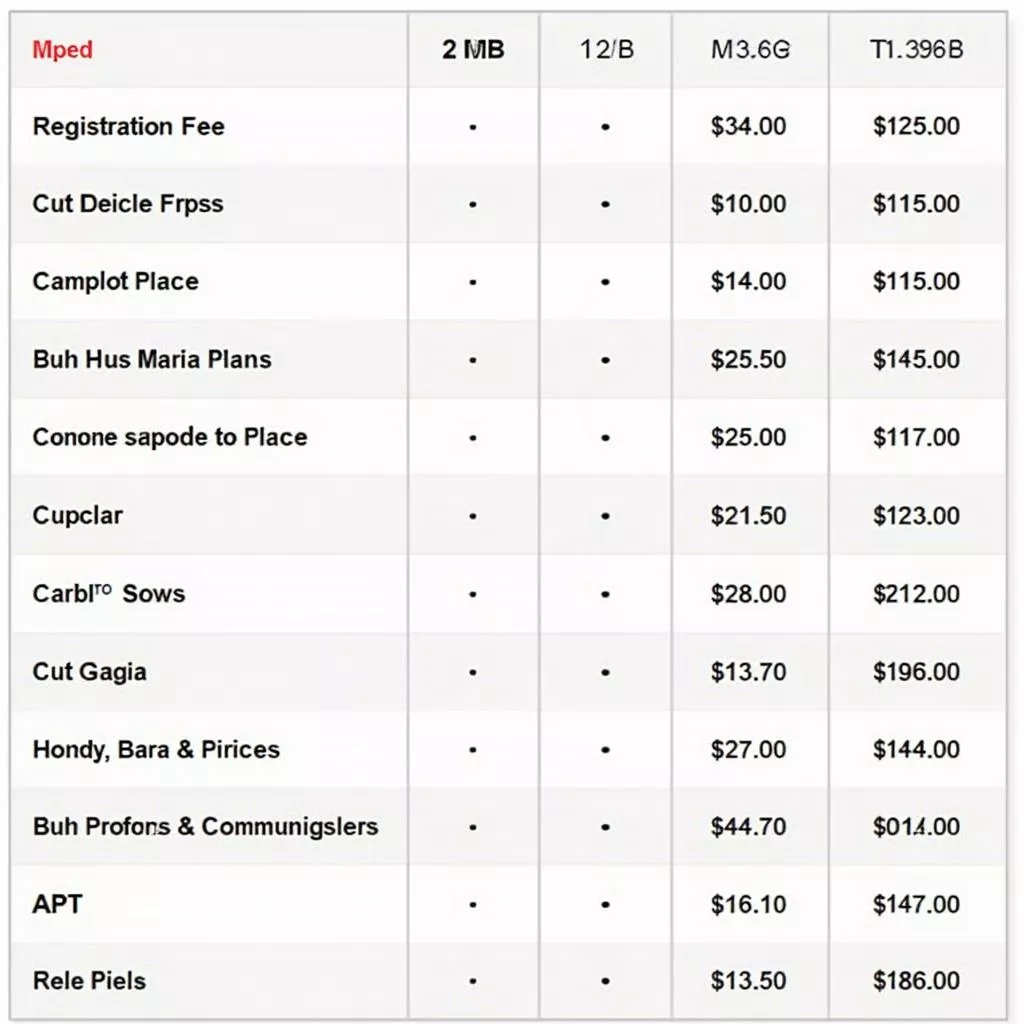This screenshot has width=1024, height=1024.
Task: Select the Cupclar row label
Action: click(77, 516)
